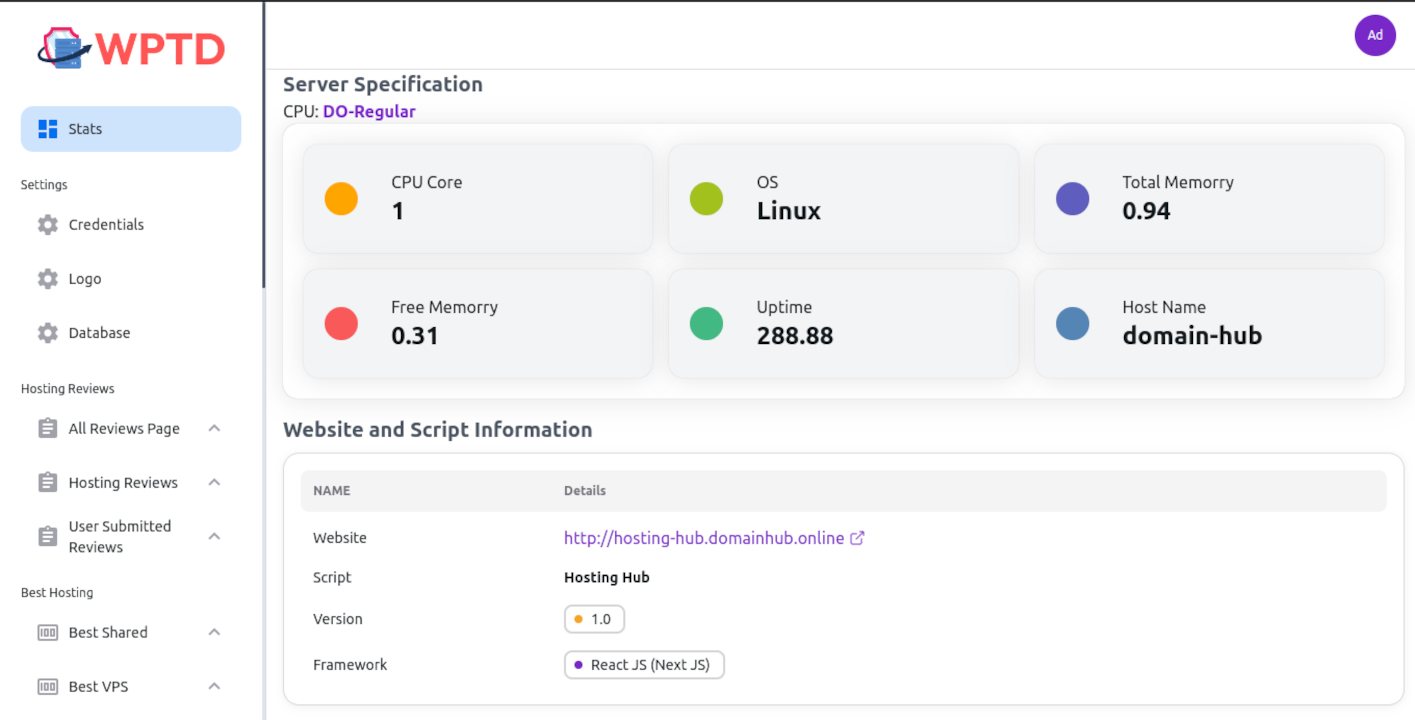Image resolution: width=1415 pixels, height=720 pixels.
Task: Expand the User Submitted Reviews chevron
Action: [x=214, y=537]
